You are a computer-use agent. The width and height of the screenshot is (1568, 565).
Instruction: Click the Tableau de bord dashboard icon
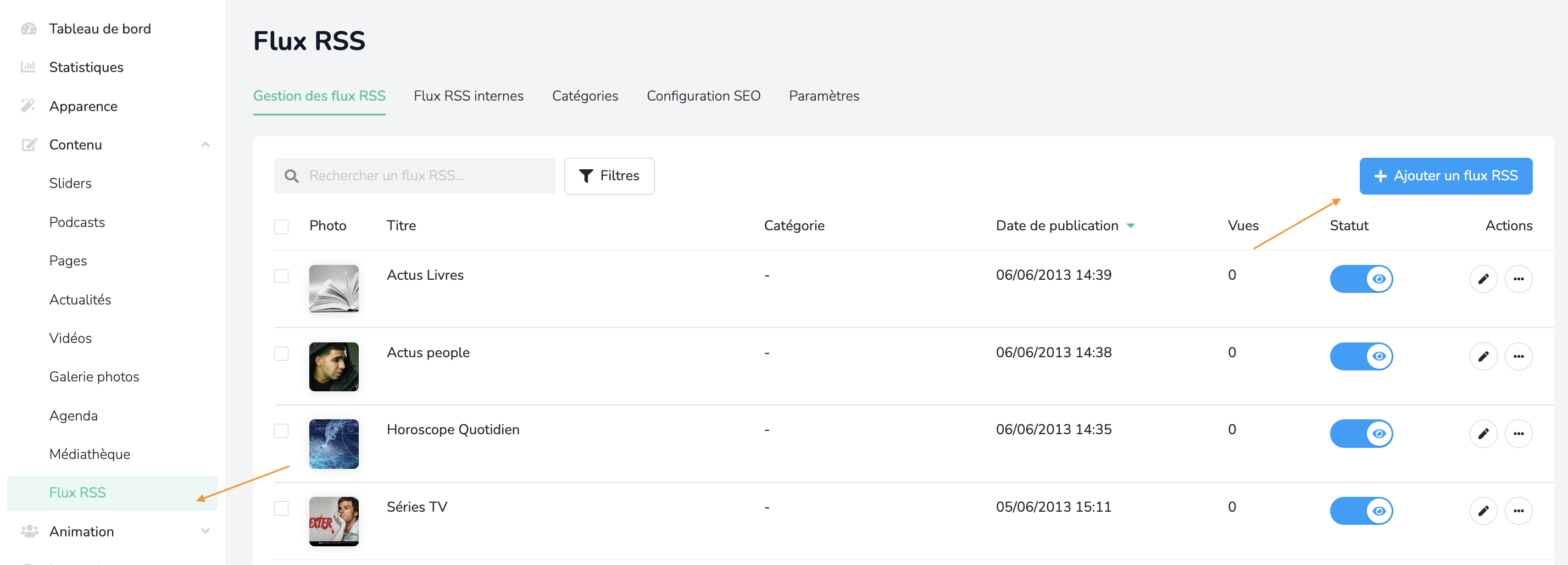(x=29, y=29)
